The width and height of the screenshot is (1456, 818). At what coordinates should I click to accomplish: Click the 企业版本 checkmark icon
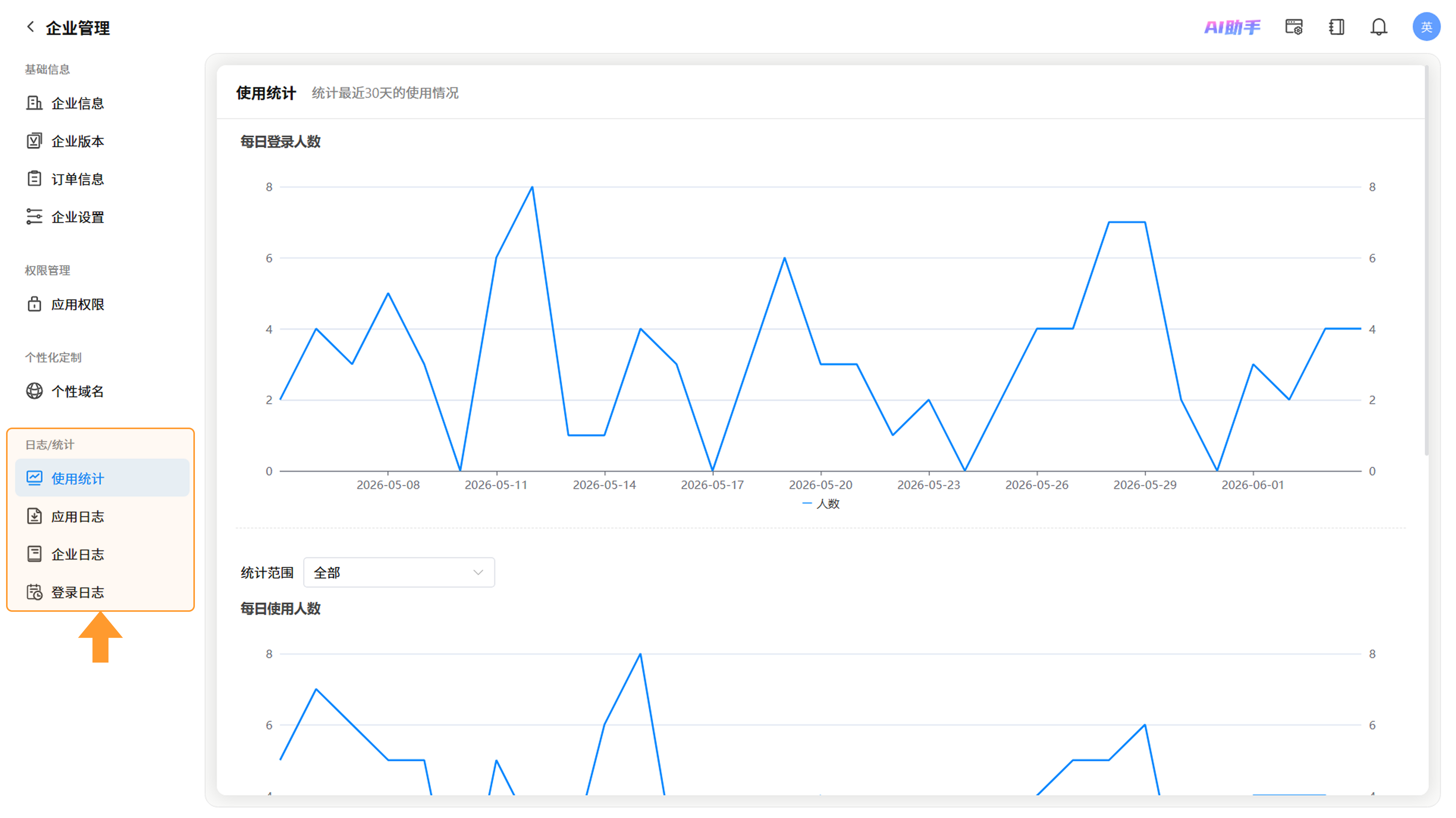pyautogui.click(x=34, y=141)
